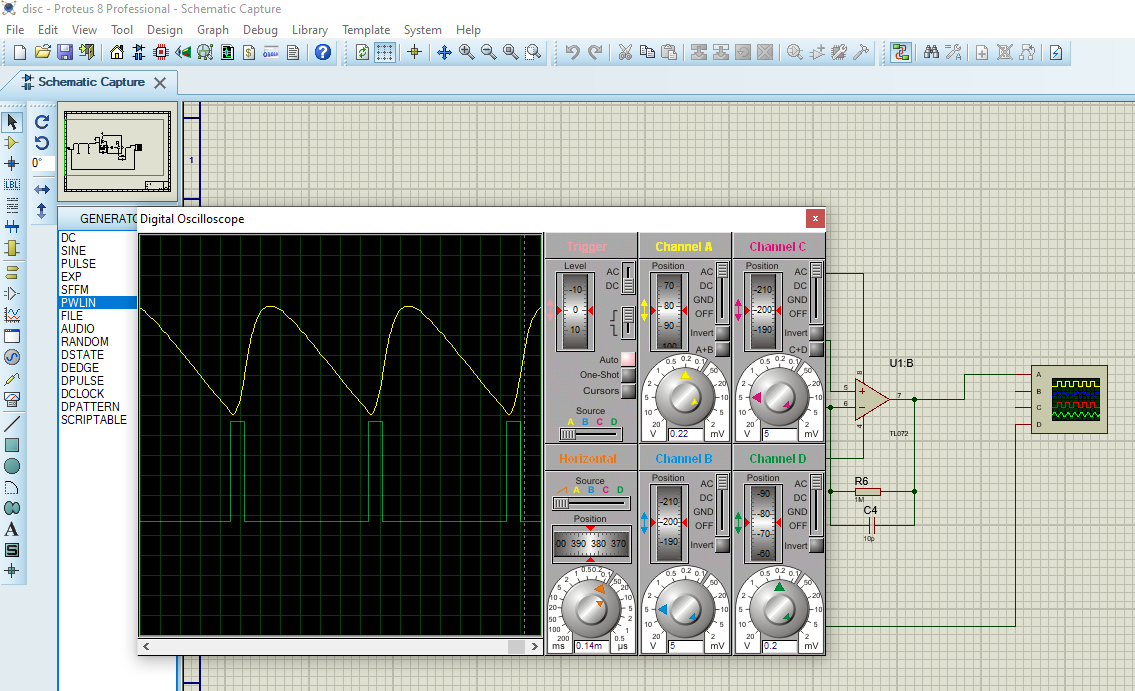The image size is (1135, 691).
Task: Toggle the Channel A Invert button
Action: (722, 333)
